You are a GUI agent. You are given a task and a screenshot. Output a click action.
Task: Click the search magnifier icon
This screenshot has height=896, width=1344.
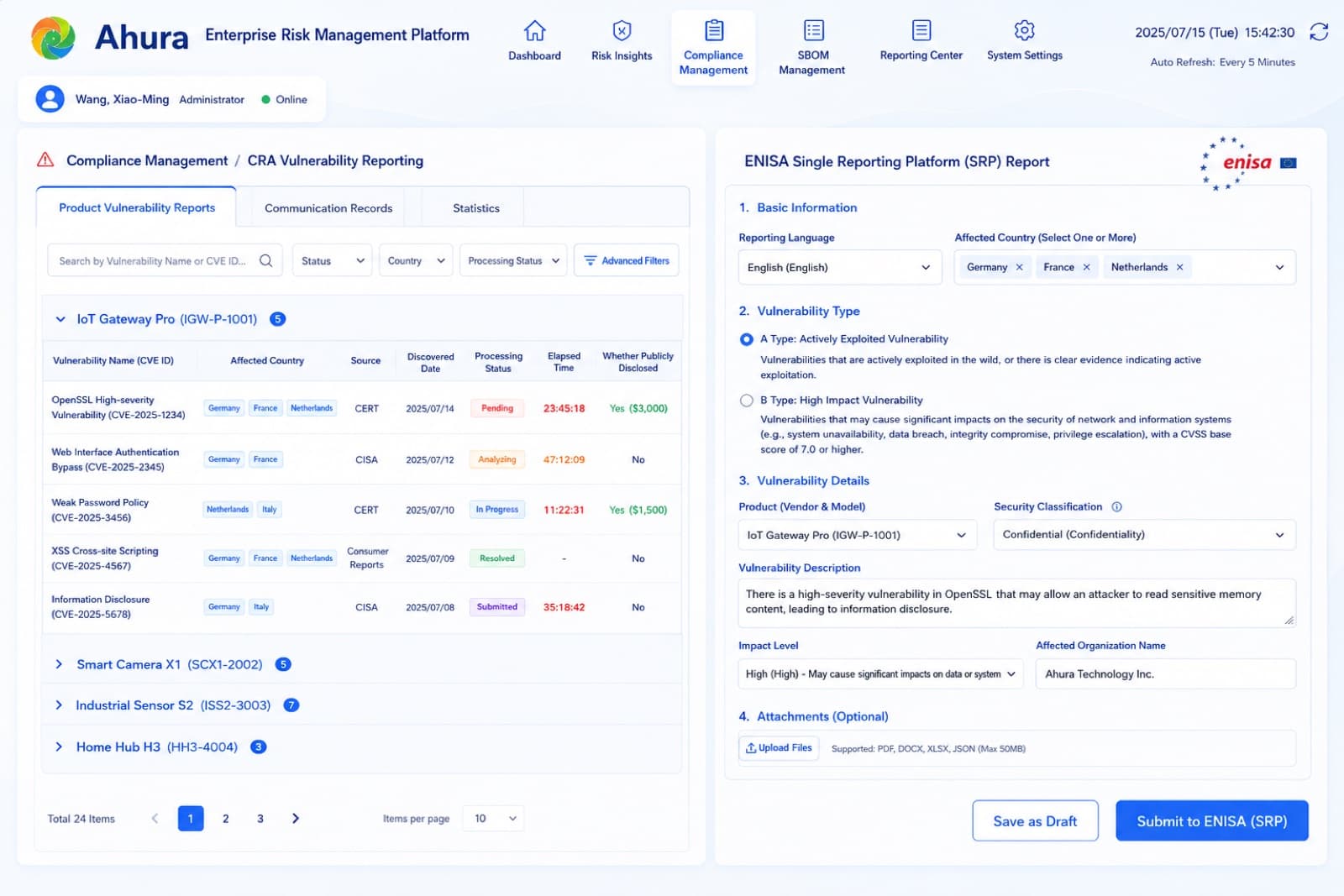click(x=265, y=260)
